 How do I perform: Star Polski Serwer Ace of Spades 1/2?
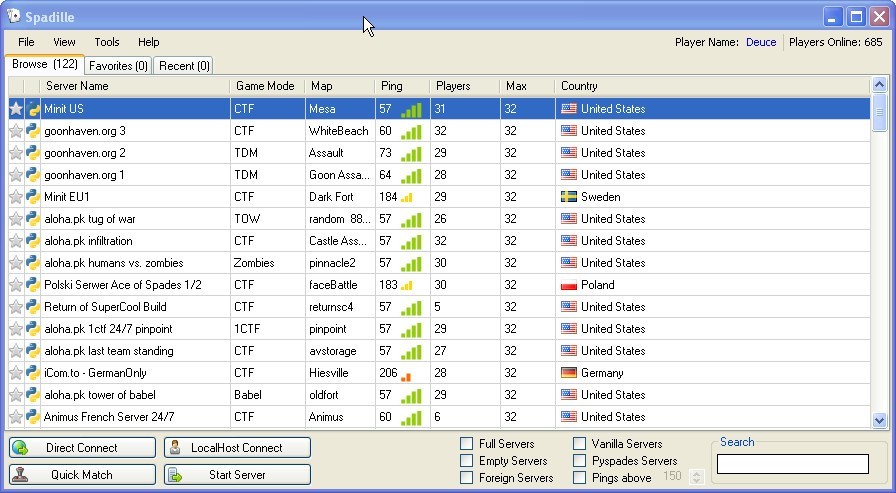[x=16, y=284]
